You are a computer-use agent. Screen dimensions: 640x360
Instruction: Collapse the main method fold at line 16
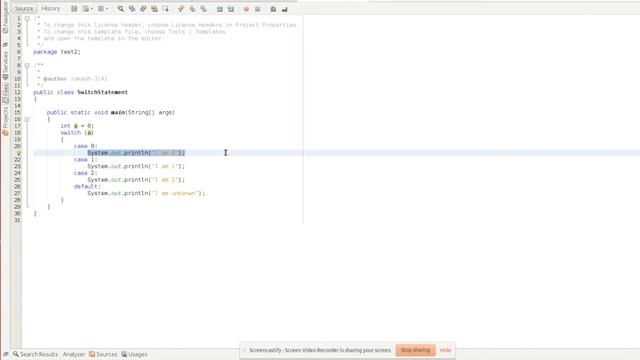(x=27, y=119)
